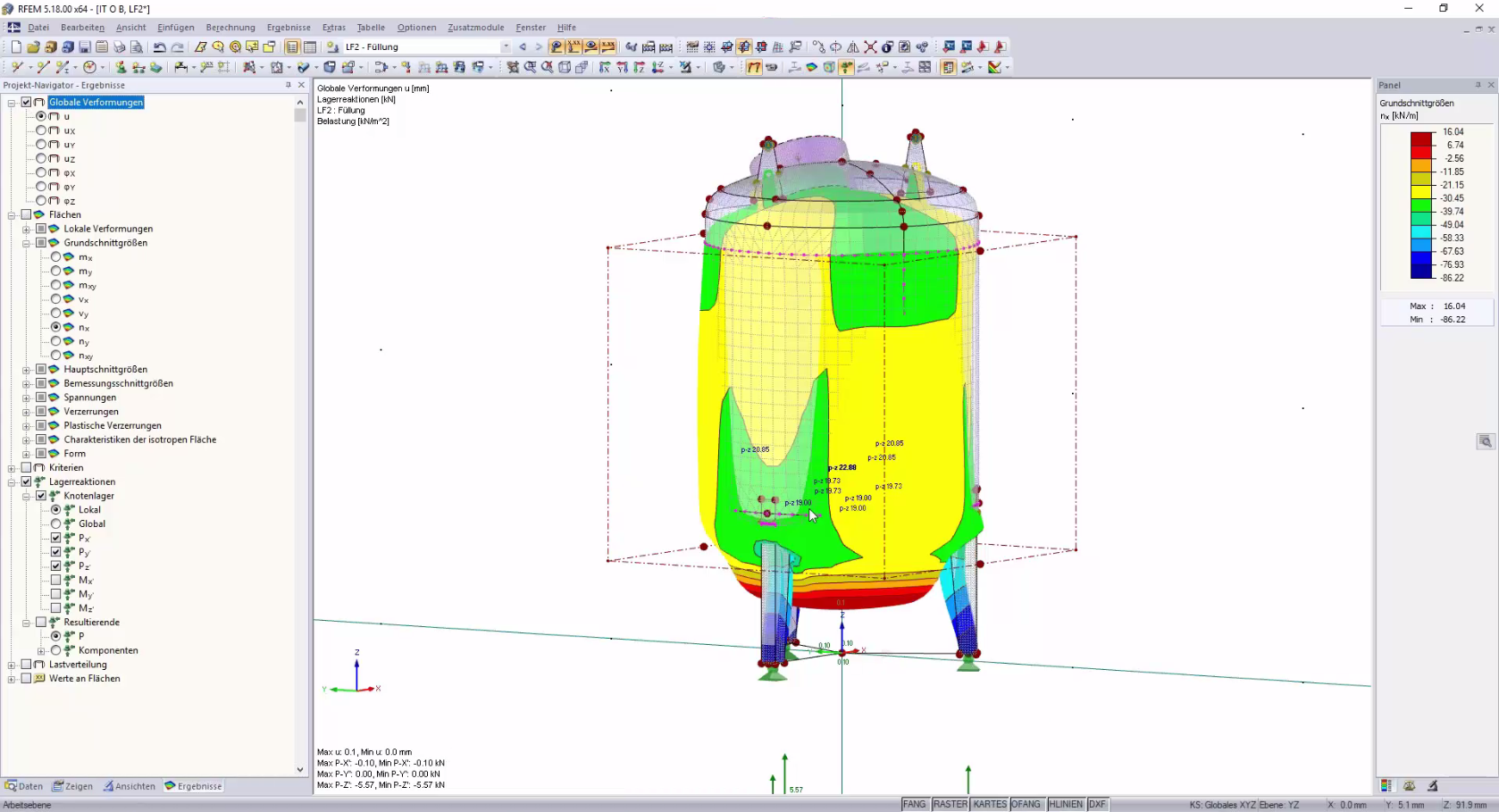Uncheck Globale Verformungen checkbox
This screenshot has height=812, width=1499.
(x=26, y=102)
